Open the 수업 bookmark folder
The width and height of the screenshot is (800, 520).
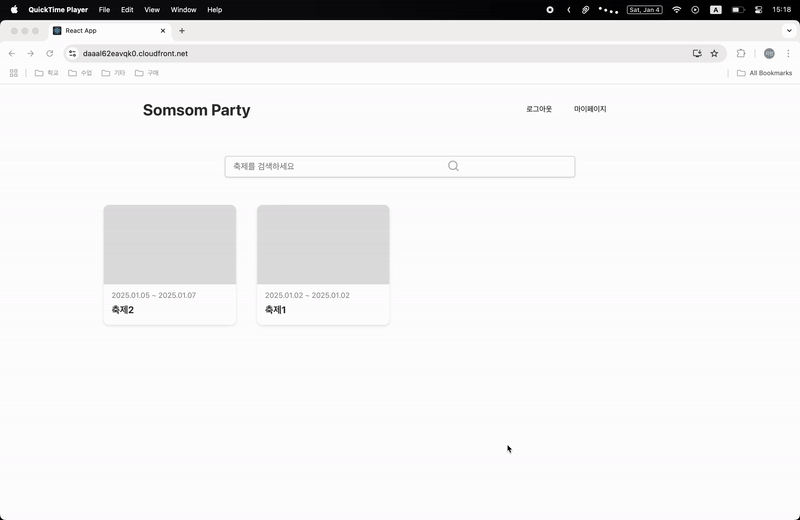tap(80, 73)
